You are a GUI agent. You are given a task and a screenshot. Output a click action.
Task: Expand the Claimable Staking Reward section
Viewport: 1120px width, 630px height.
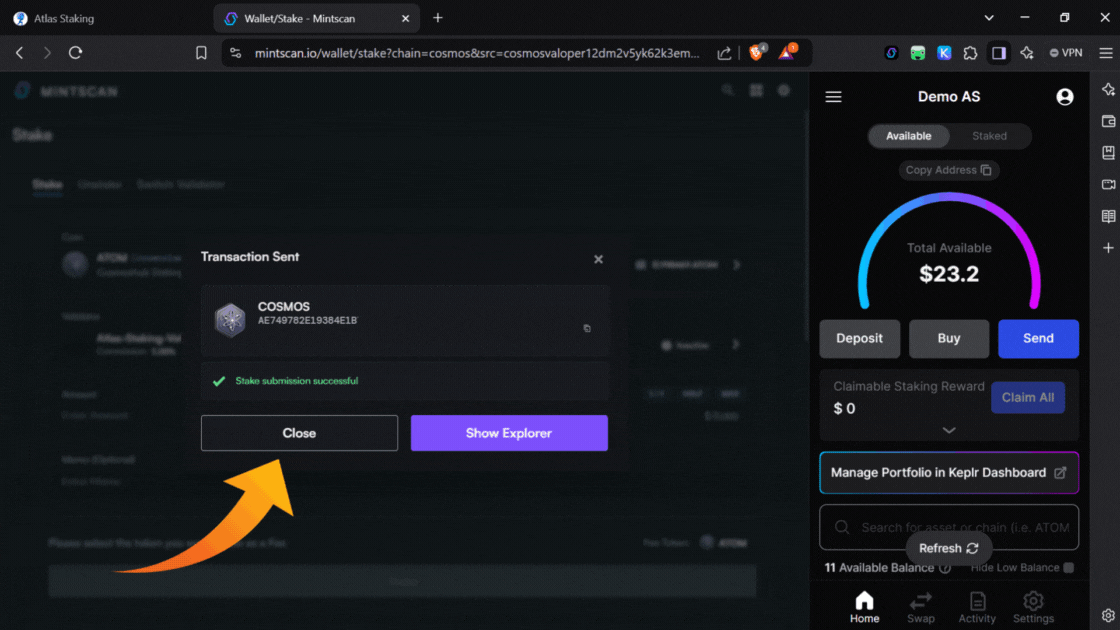point(949,430)
